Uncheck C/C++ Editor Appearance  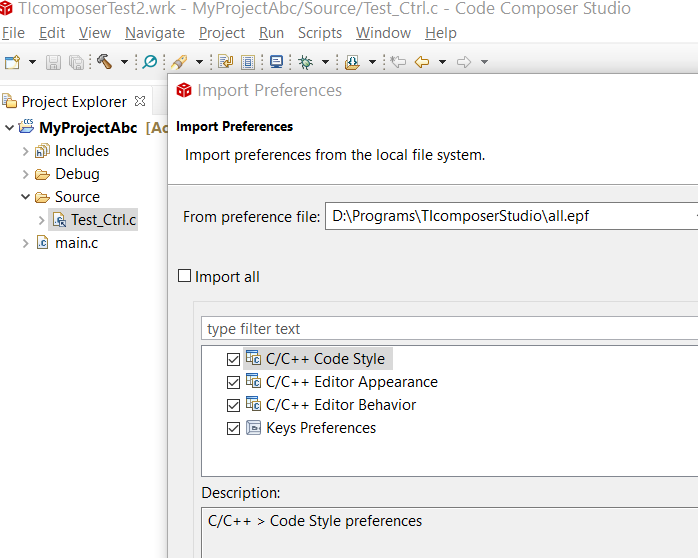tap(234, 382)
